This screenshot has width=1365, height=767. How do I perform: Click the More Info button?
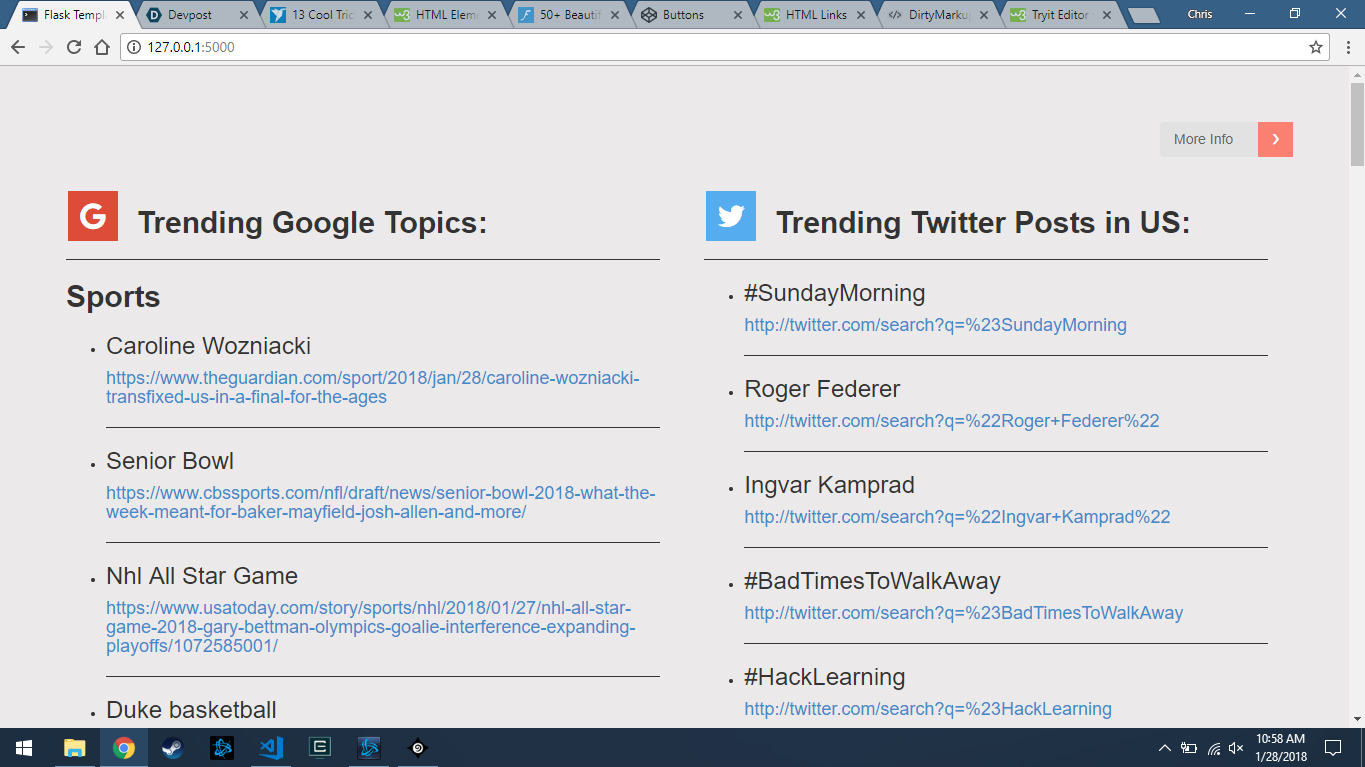[x=1226, y=140]
